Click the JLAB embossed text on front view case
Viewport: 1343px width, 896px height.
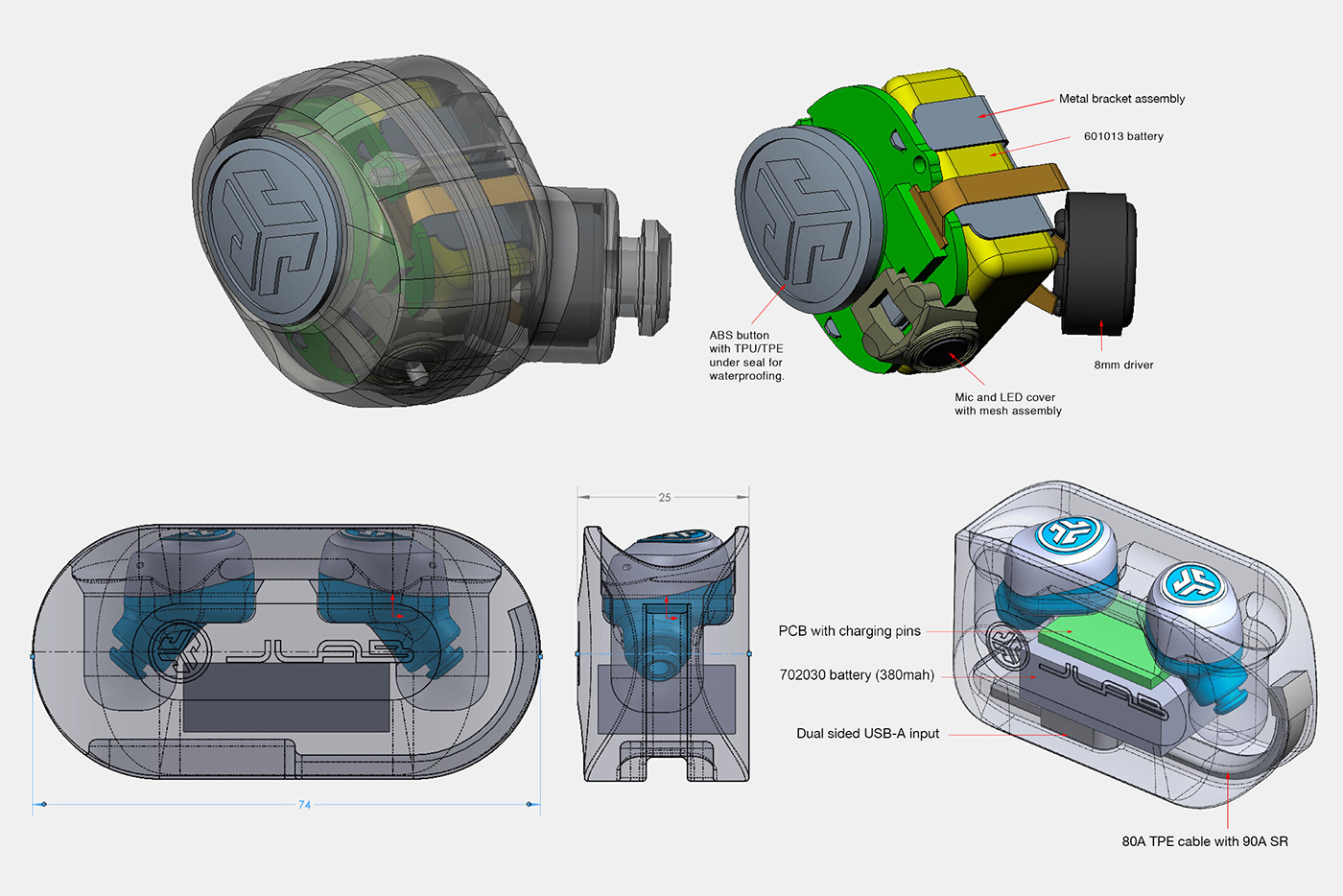tap(321, 653)
